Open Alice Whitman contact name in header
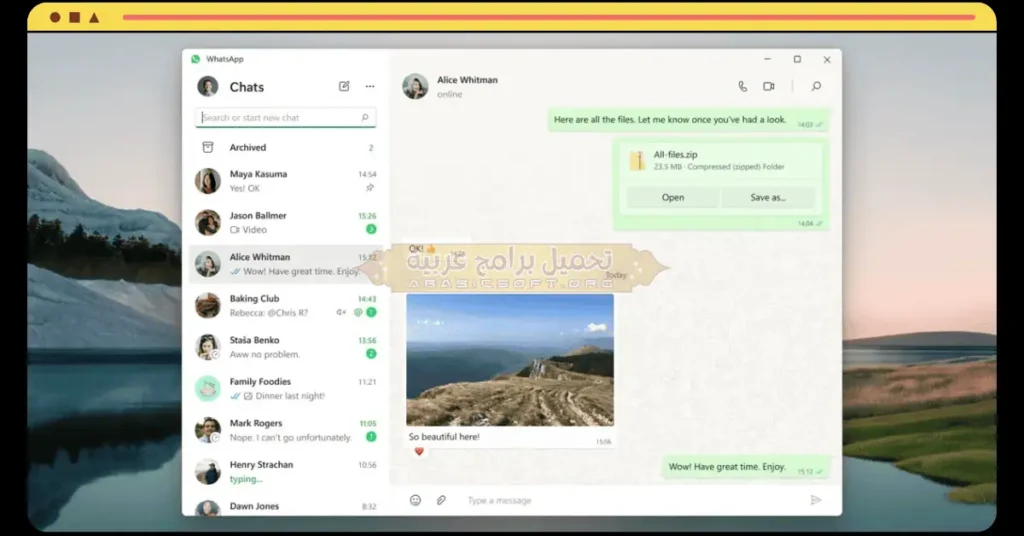This screenshot has height=536, width=1024. coord(467,80)
